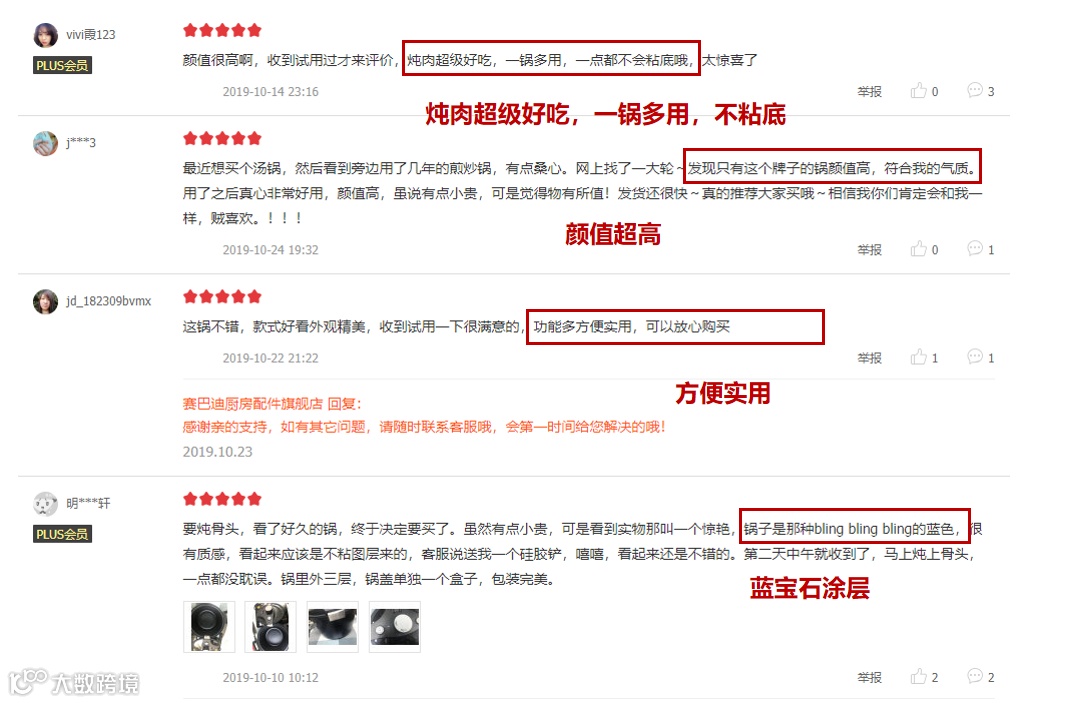
Task: Open third review photo thumbnail
Action: (x=332, y=627)
